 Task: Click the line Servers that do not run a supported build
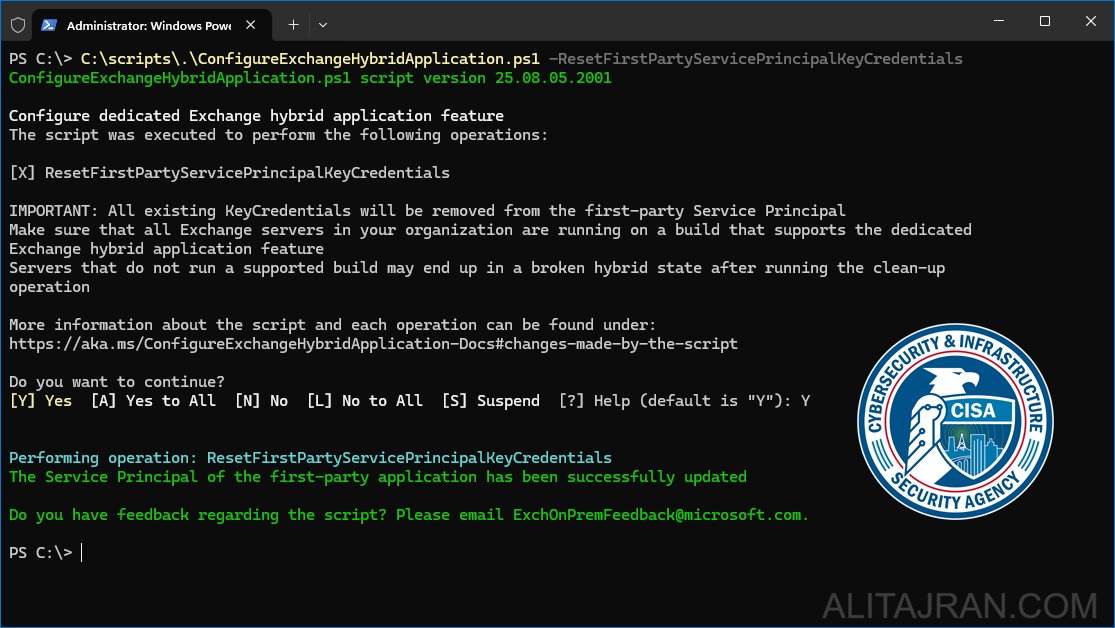(476, 268)
